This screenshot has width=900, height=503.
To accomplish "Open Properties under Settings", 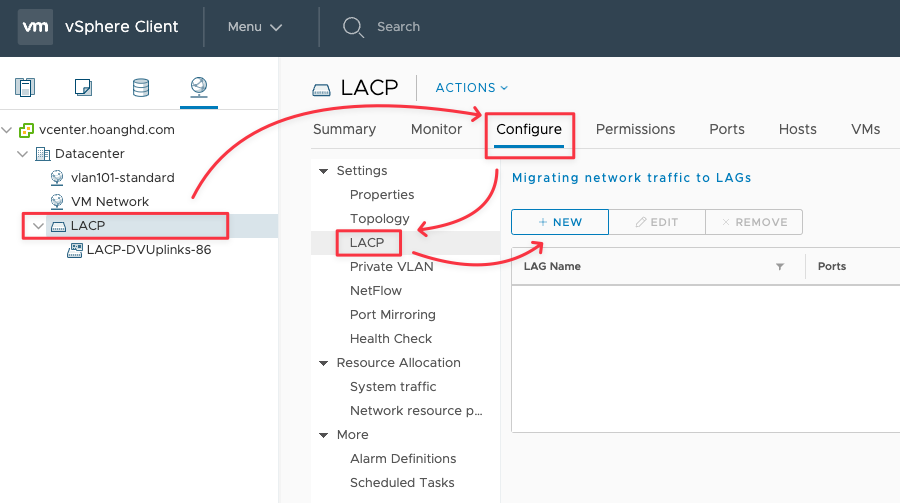I will [382, 195].
